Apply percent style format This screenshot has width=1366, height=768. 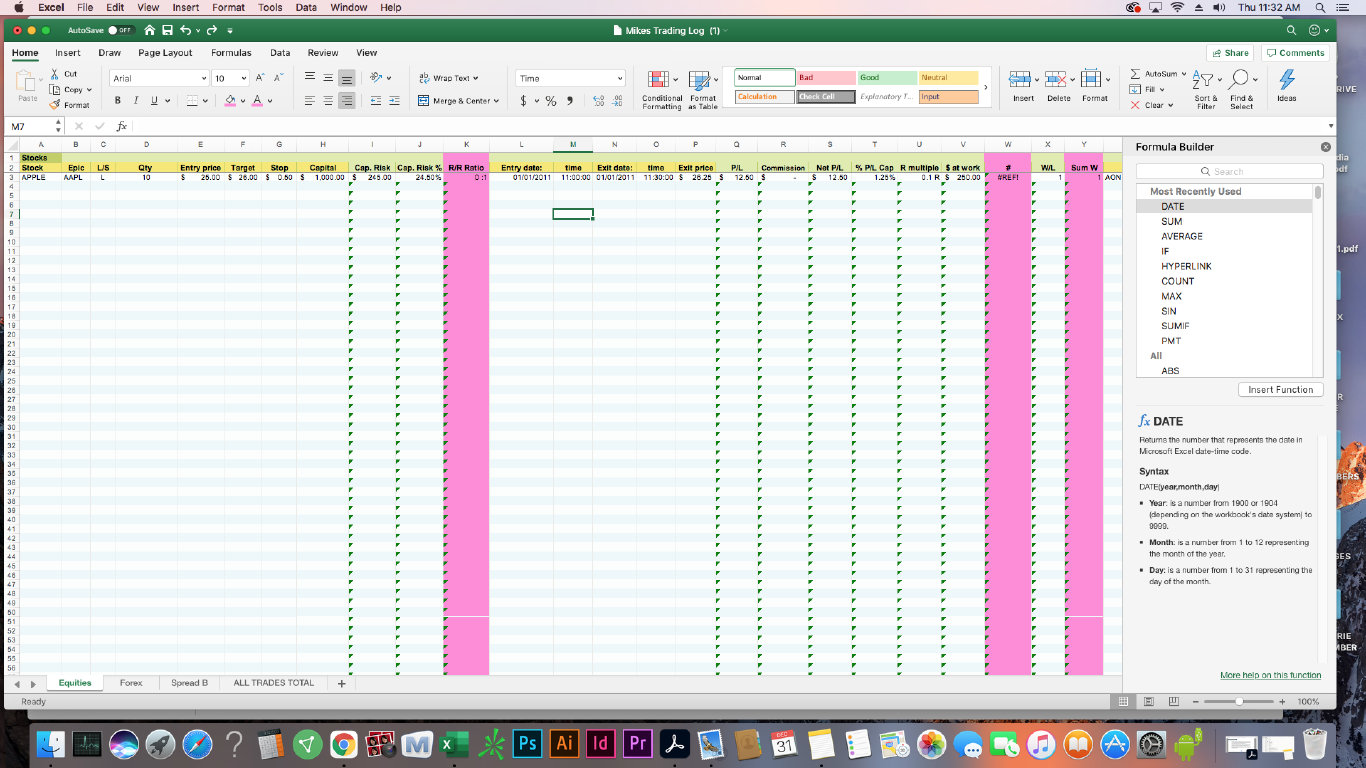point(551,101)
